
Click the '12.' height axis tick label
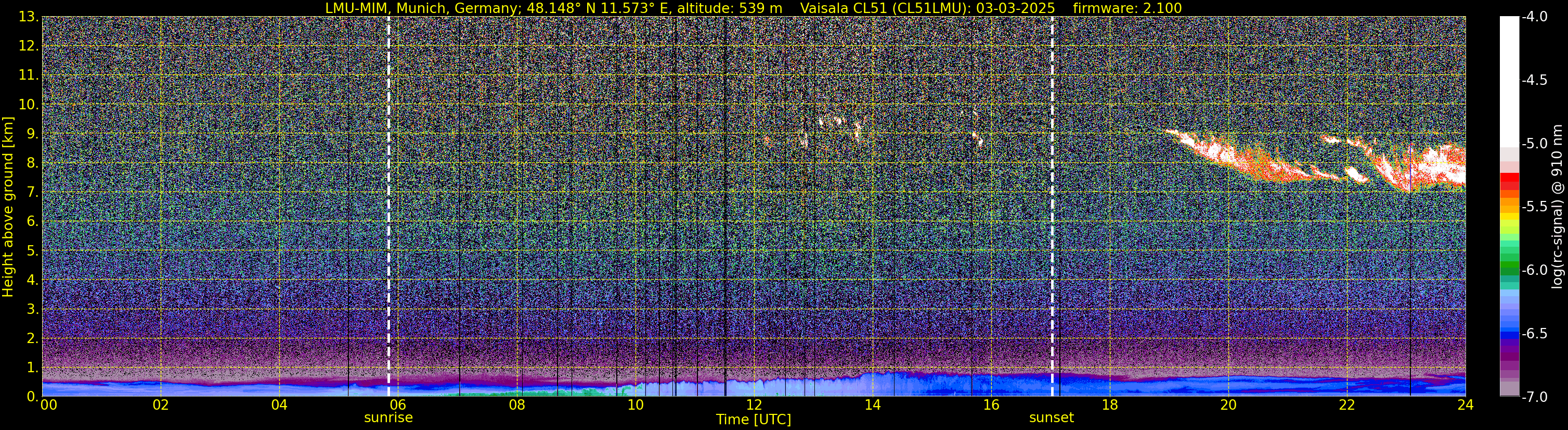click(x=29, y=46)
